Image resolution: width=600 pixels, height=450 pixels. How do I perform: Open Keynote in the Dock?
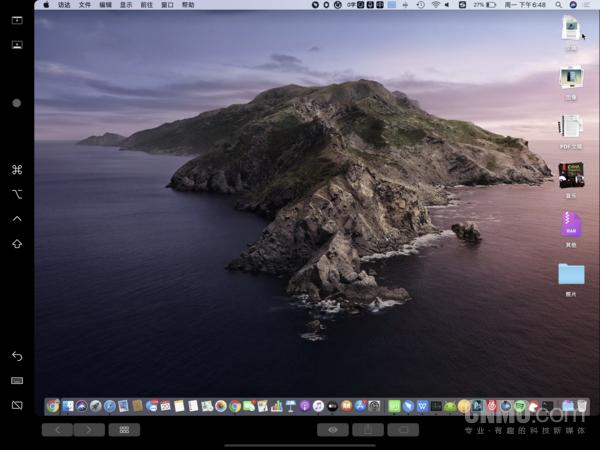click(x=290, y=406)
